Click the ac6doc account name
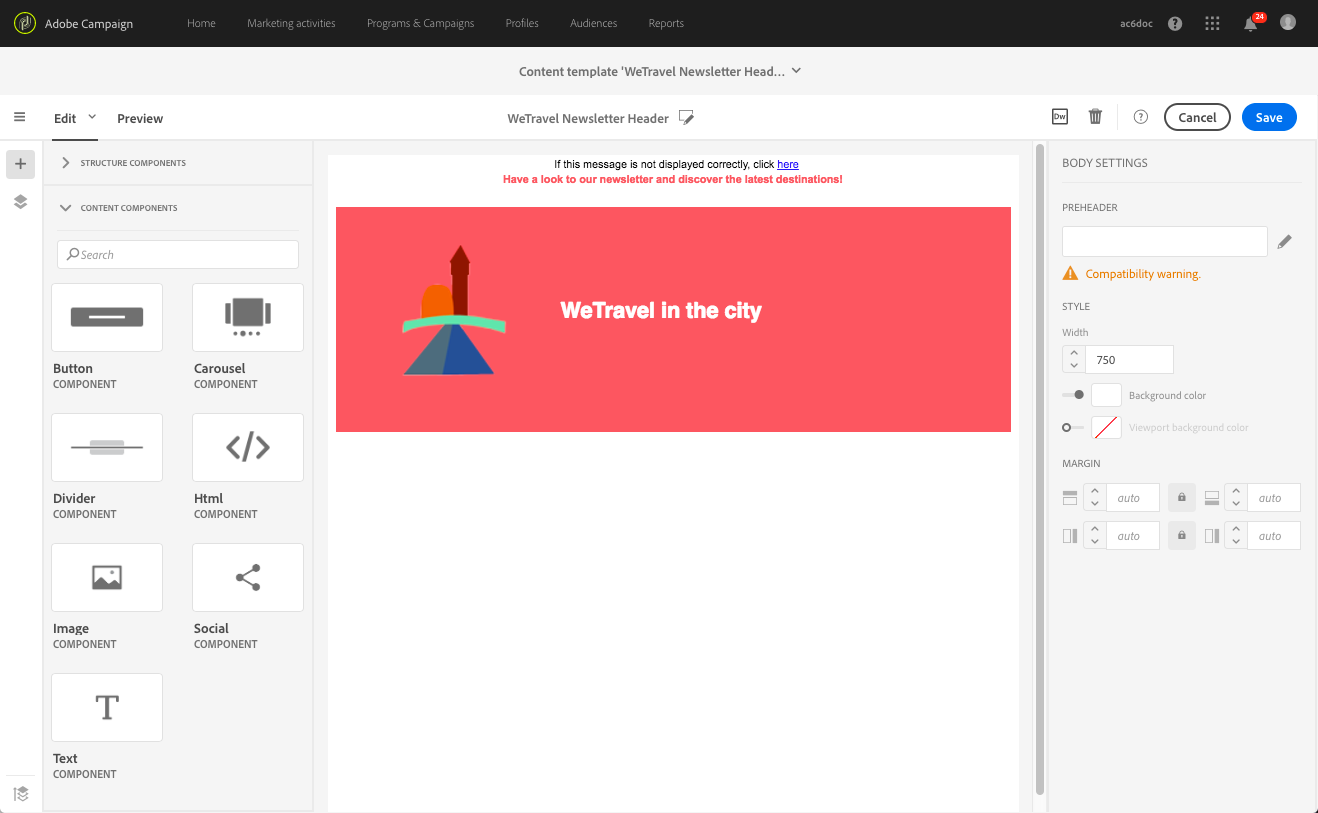Screen dimensions: 1318x813 pos(1136,23)
